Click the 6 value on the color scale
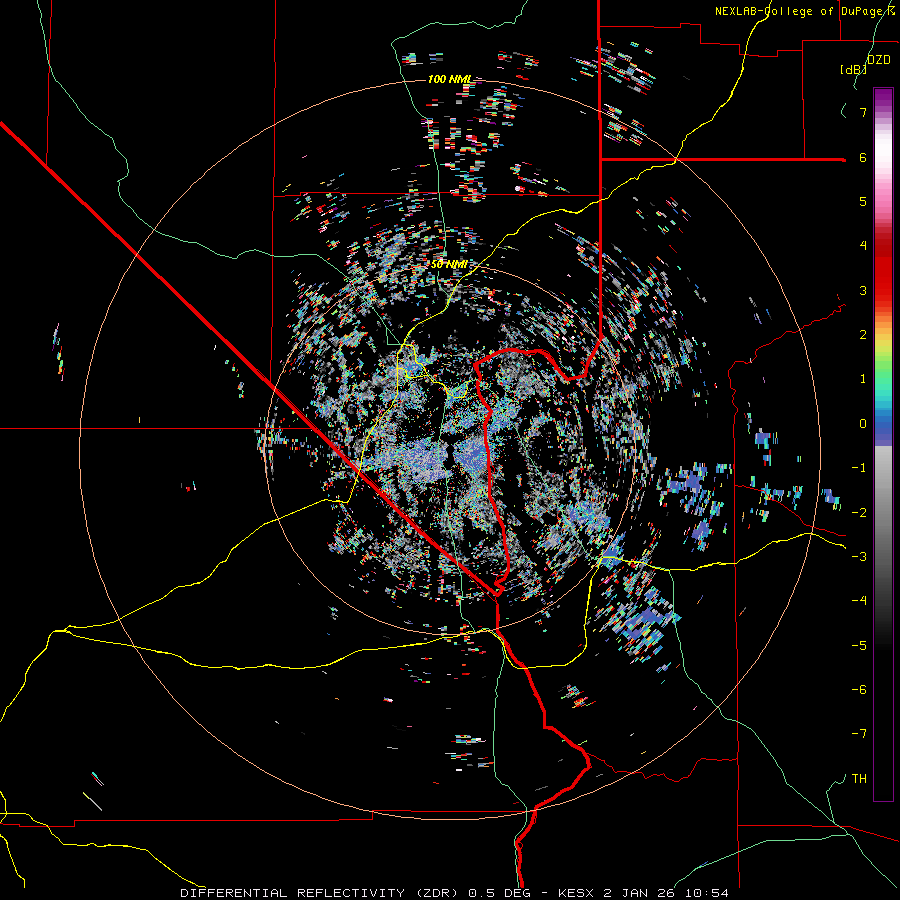The height and width of the screenshot is (900, 900). pos(863,157)
